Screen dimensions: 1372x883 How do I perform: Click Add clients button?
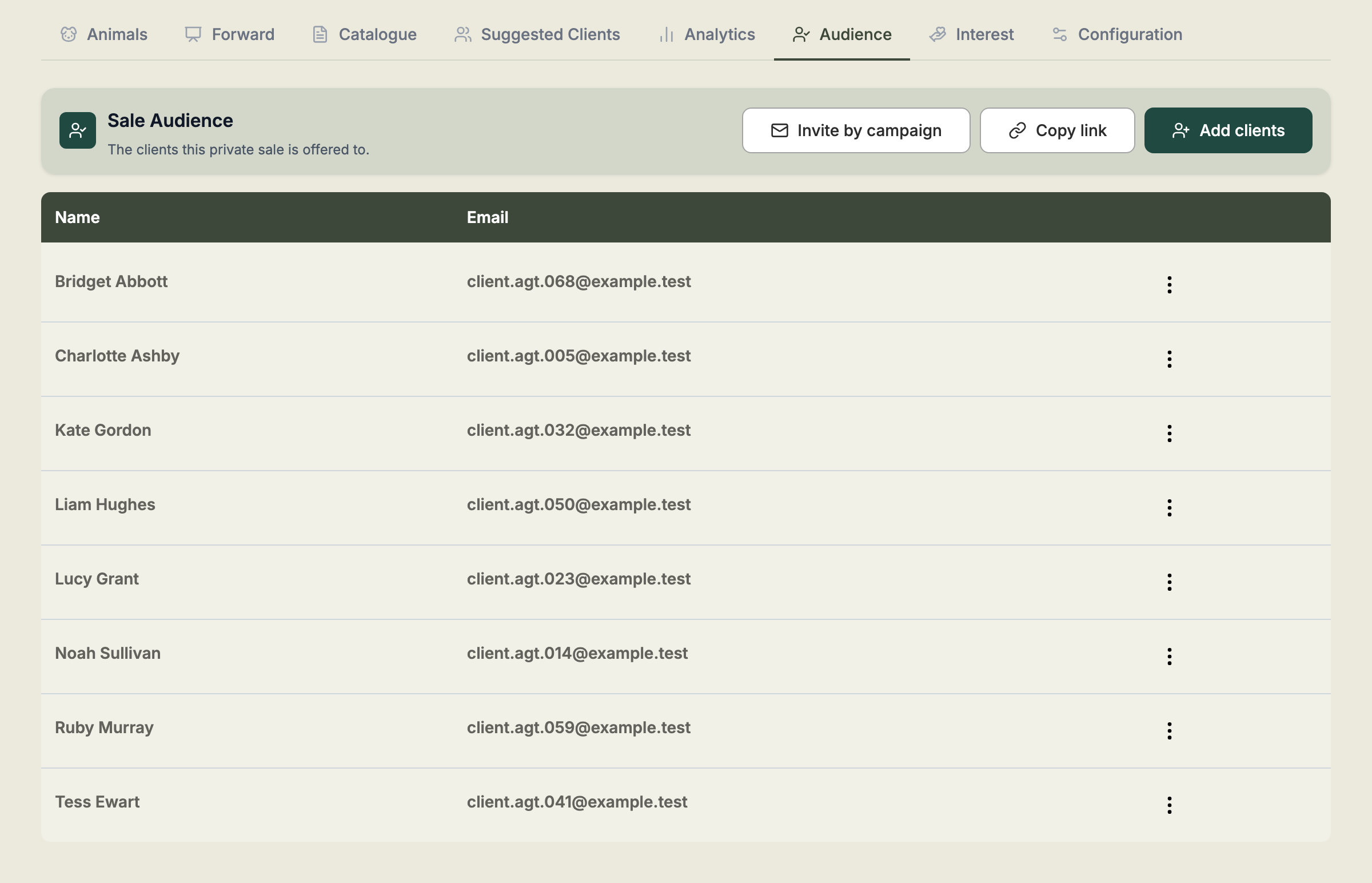(x=1228, y=131)
